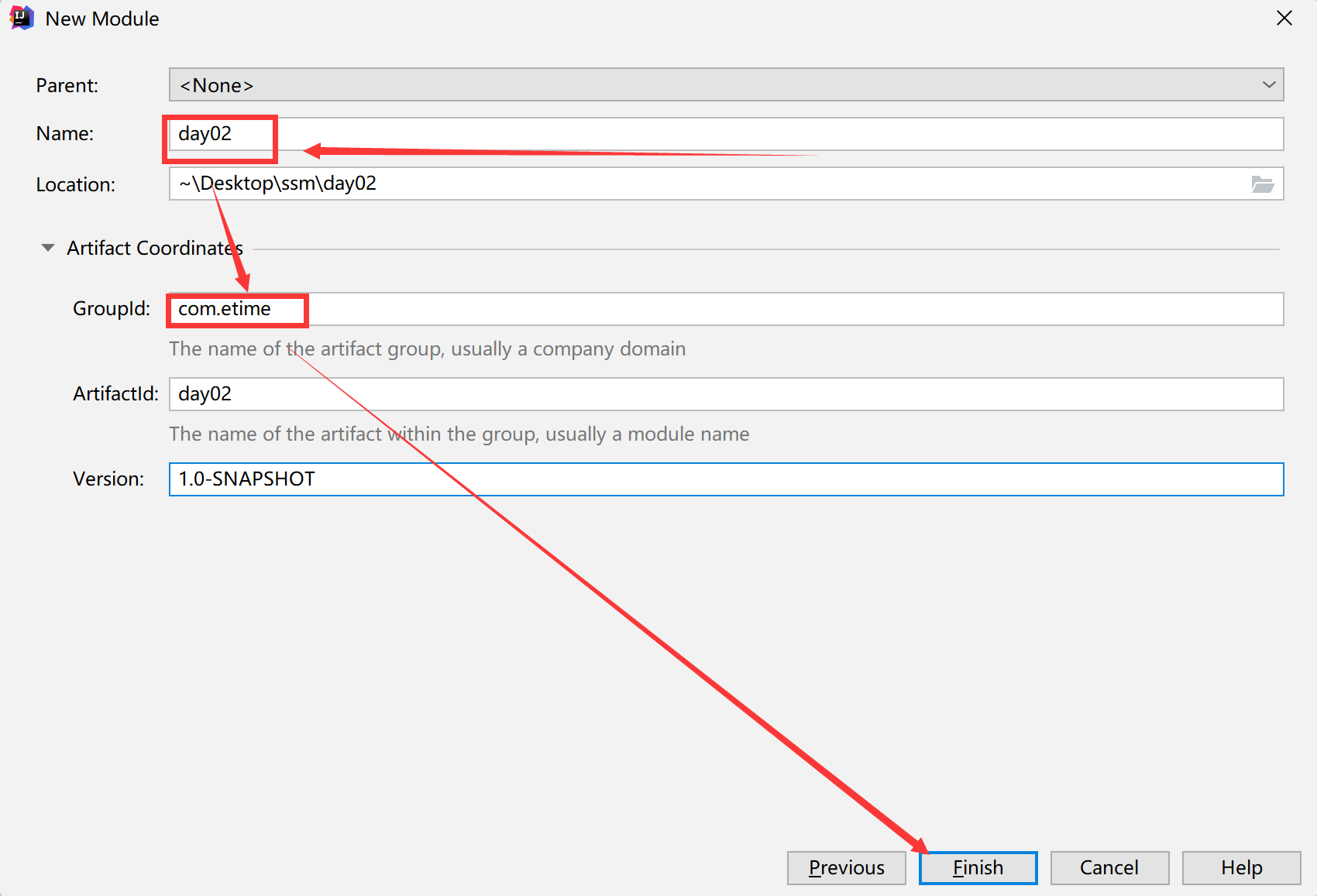Click the ArtifactId: label

point(115,394)
